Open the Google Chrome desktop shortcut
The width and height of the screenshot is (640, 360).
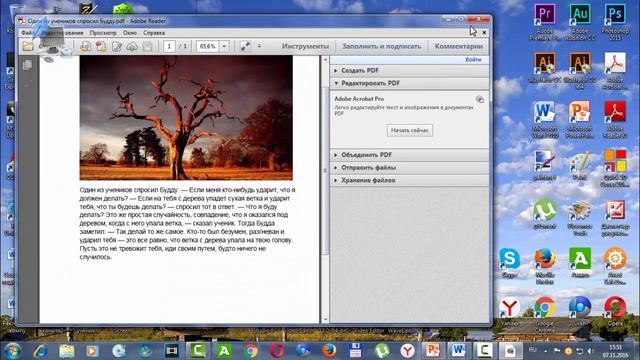click(544, 313)
